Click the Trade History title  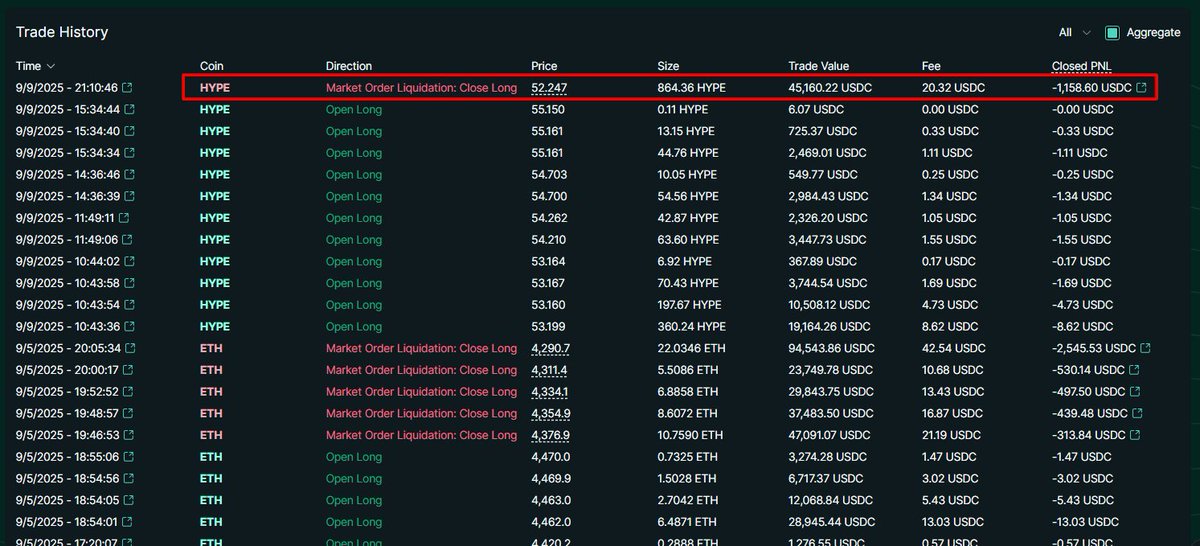[62, 32]
